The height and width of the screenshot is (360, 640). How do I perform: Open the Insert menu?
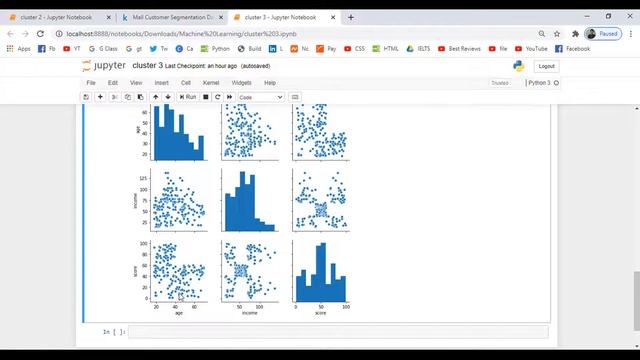click(x=161, y=83)
